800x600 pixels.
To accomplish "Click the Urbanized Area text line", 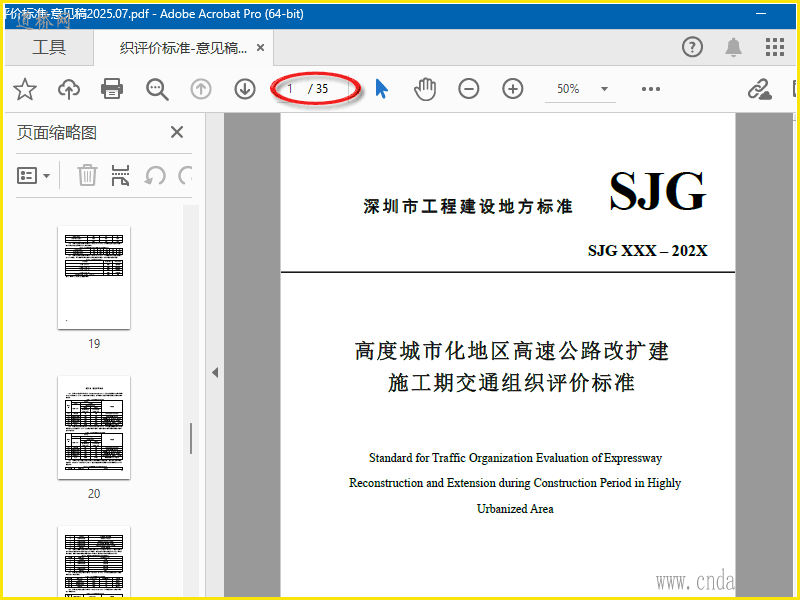I will (515, 509).
